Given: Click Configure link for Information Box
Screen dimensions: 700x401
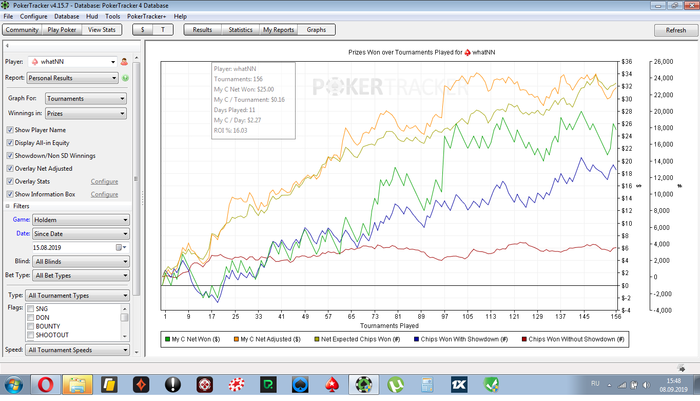Looking at the screenshot, I should coord(104,194).
